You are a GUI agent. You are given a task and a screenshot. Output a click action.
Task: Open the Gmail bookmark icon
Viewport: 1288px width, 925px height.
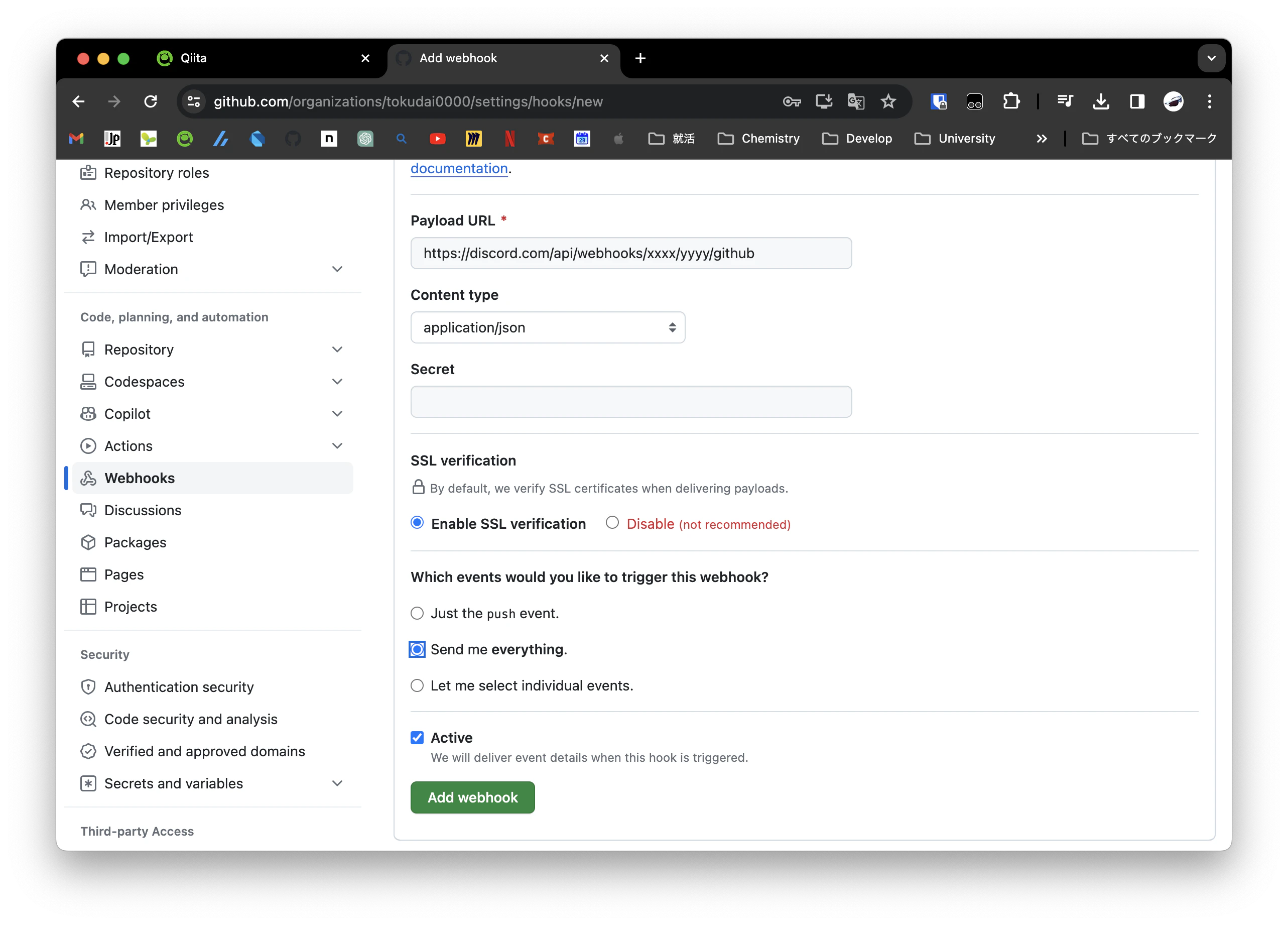coord(76,139)
